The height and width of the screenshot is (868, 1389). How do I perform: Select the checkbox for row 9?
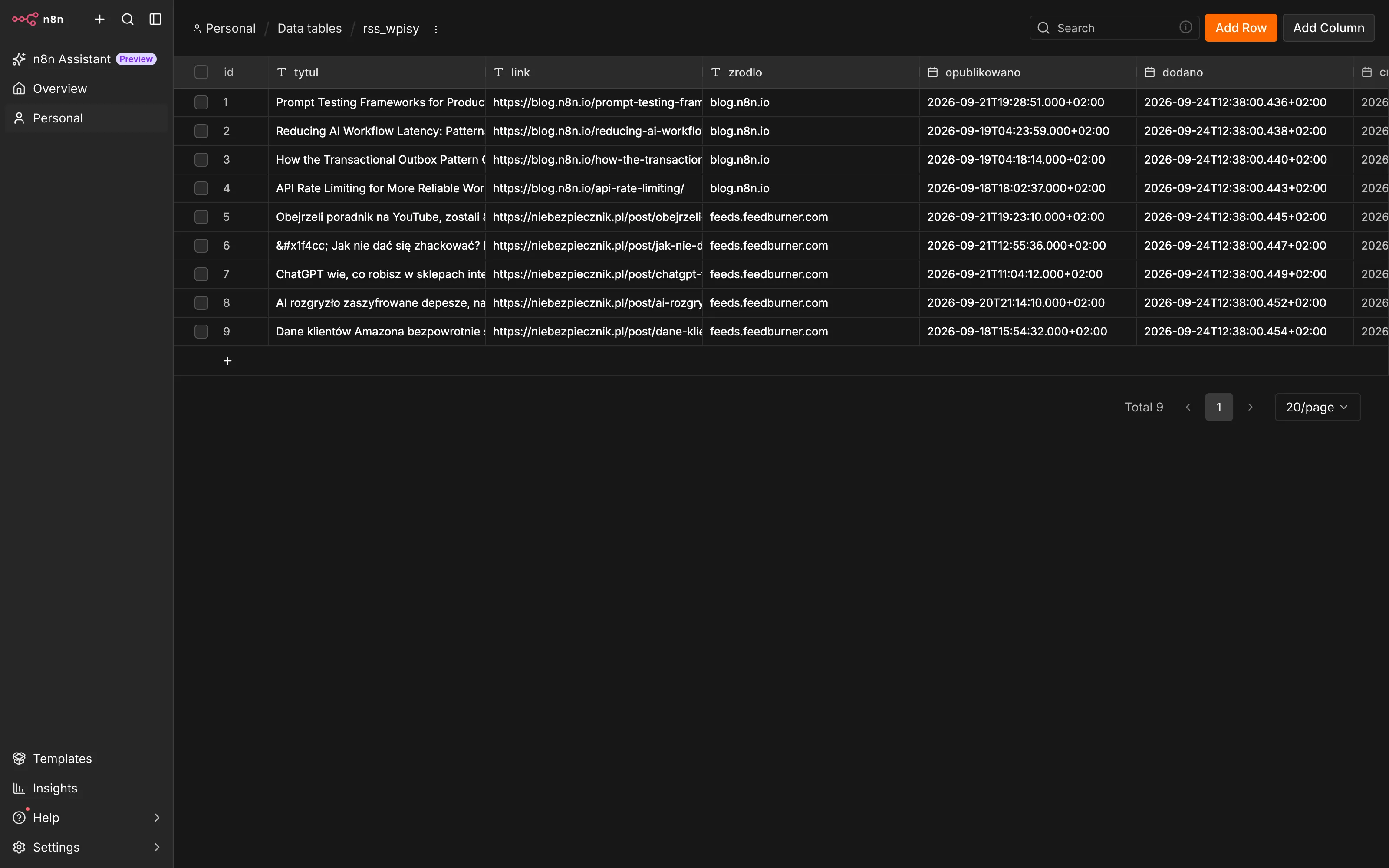pyautogui.click(x=201, y=331)
